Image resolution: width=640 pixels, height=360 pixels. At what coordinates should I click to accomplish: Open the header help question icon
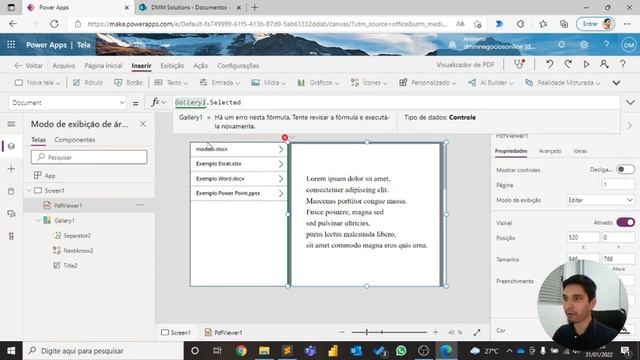607,44
